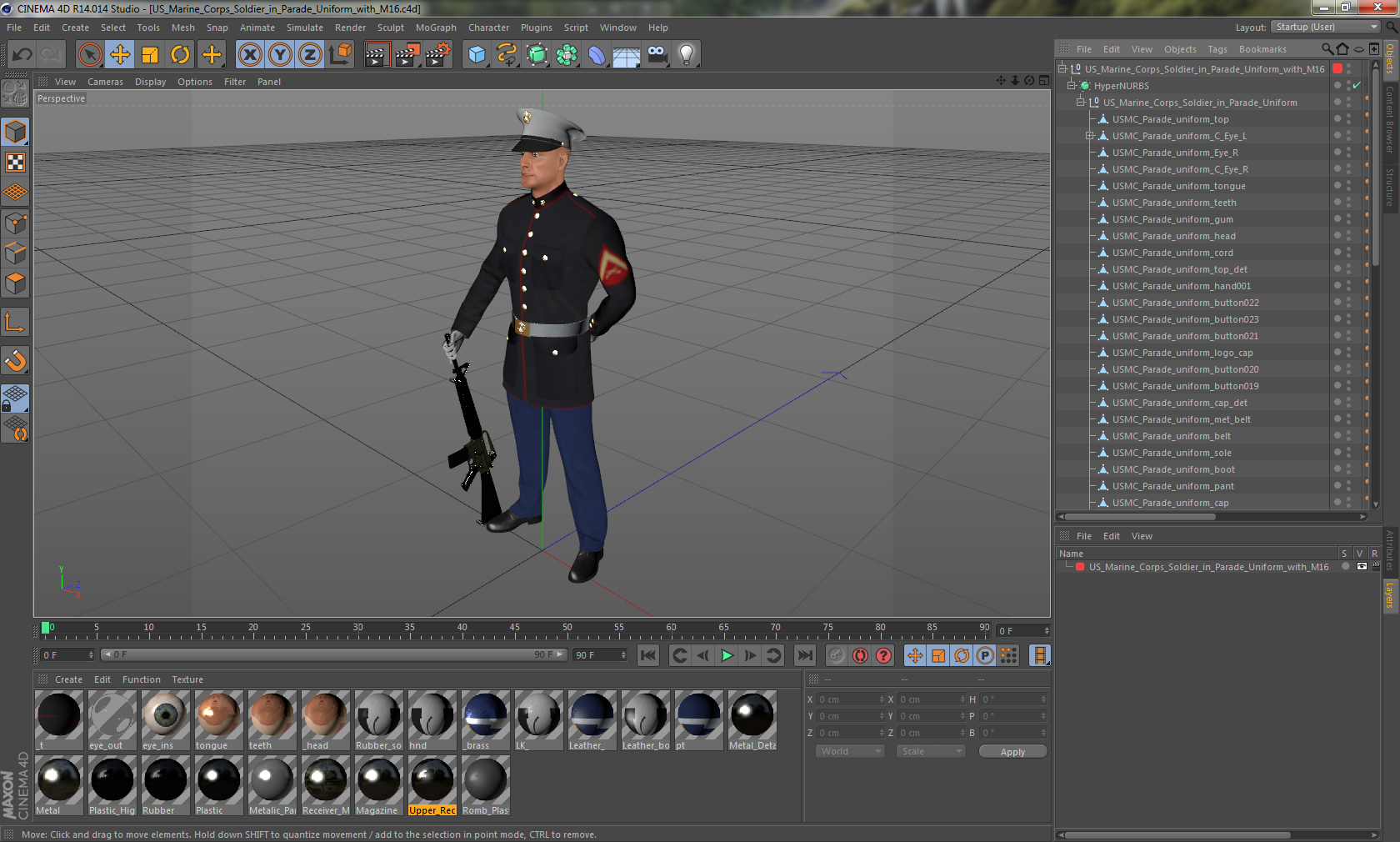1400x842 pixels.
Task: Switch to Texture mode checker icon
Action: pos(16,162)
